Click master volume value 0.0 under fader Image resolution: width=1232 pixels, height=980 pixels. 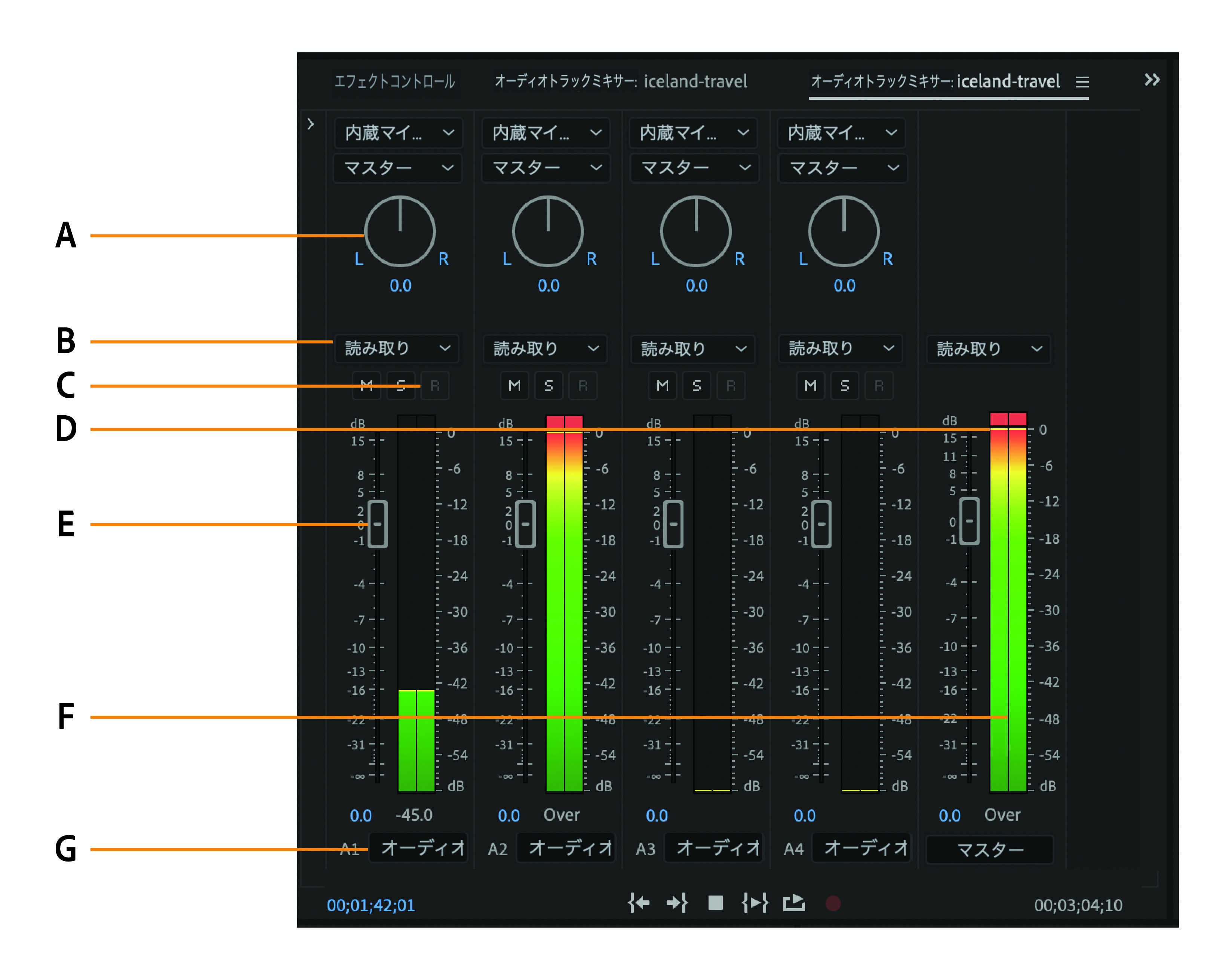click(950, 816)
